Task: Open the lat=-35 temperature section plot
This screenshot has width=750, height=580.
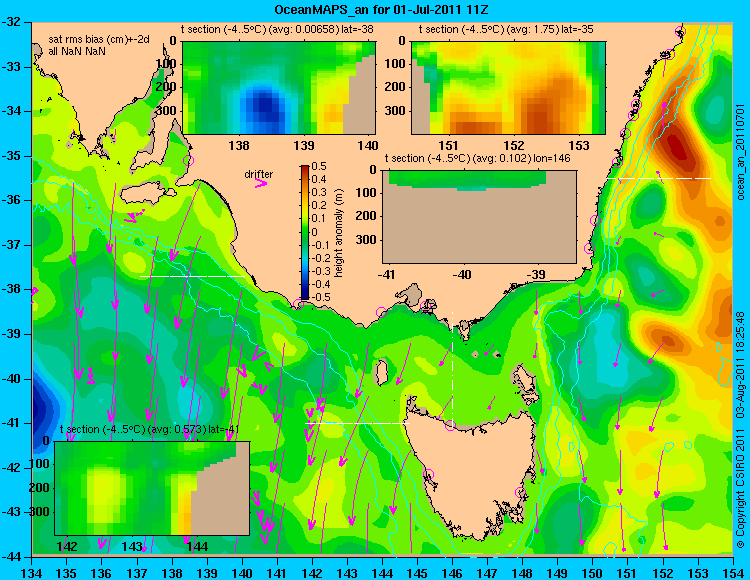Action: (508, 88)
